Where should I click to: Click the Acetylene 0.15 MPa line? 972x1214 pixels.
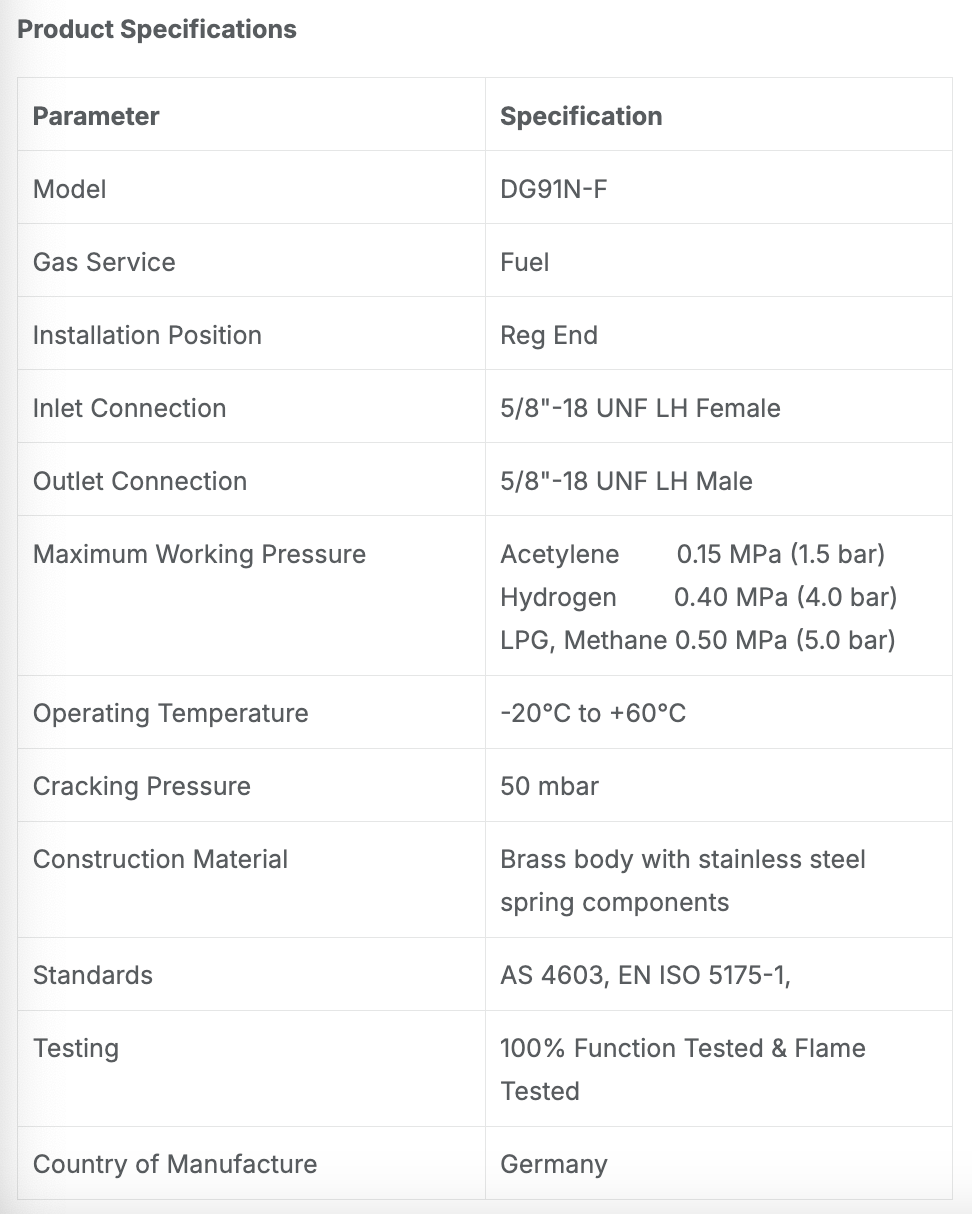coord(693,554)
